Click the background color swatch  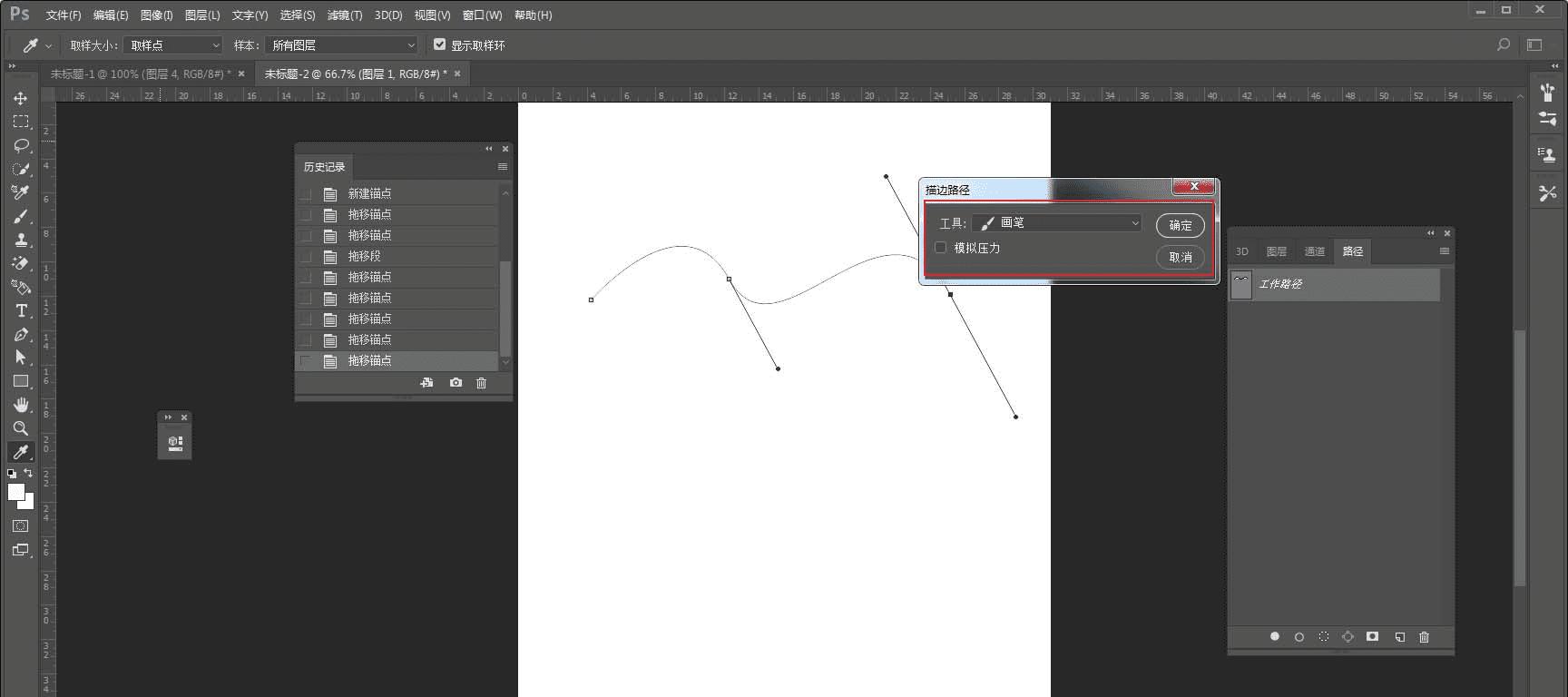[x=28, y=502]
